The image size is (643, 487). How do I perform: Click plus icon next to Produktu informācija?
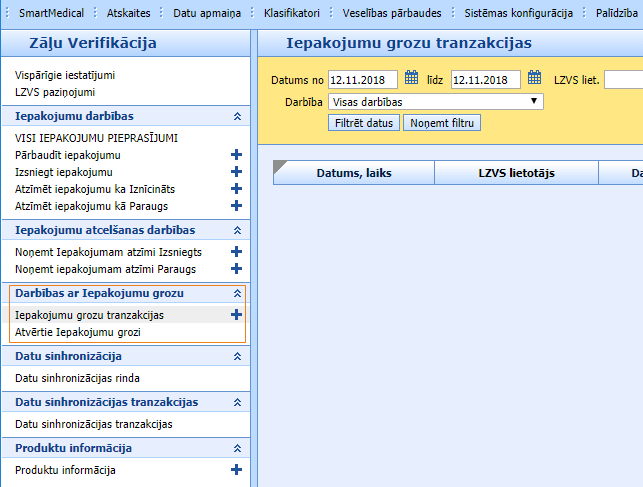point(236,469)
